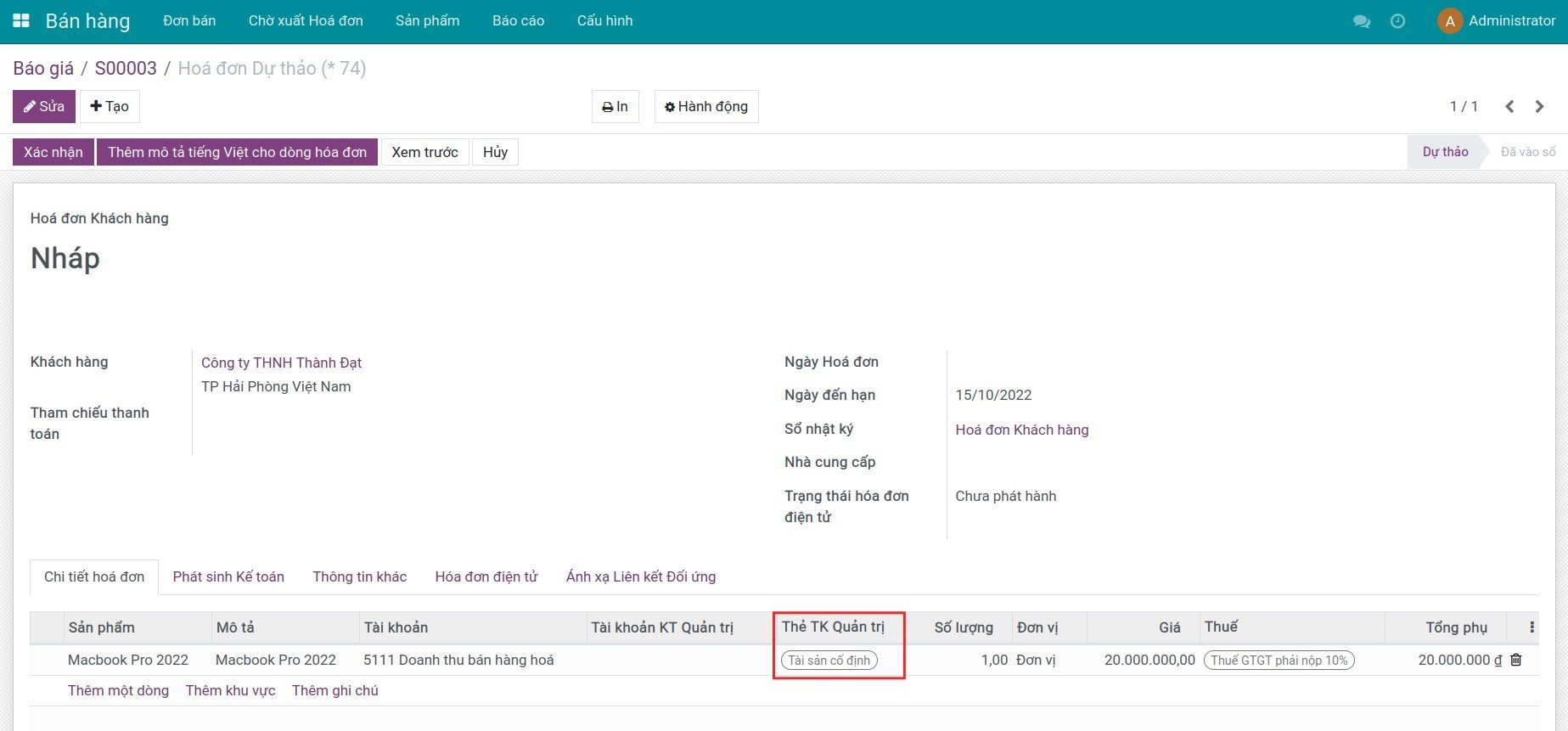Go to next record arrow

[x=1539, y=106]
